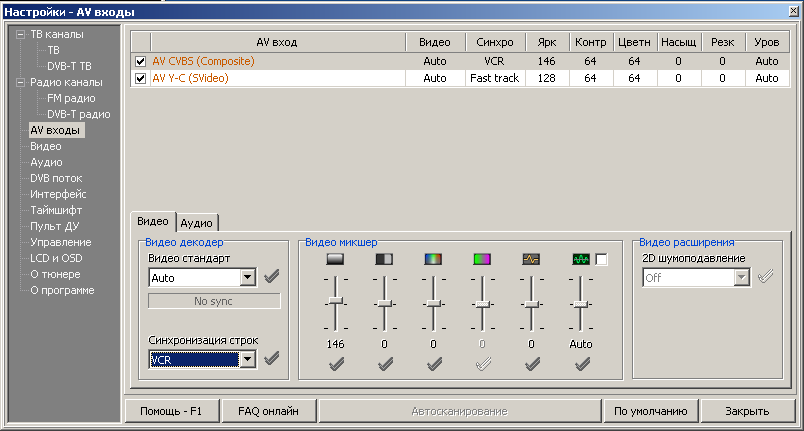The image size is (804, 431).
Task: Click the По умолчанию button
Action: coord(650,411)
